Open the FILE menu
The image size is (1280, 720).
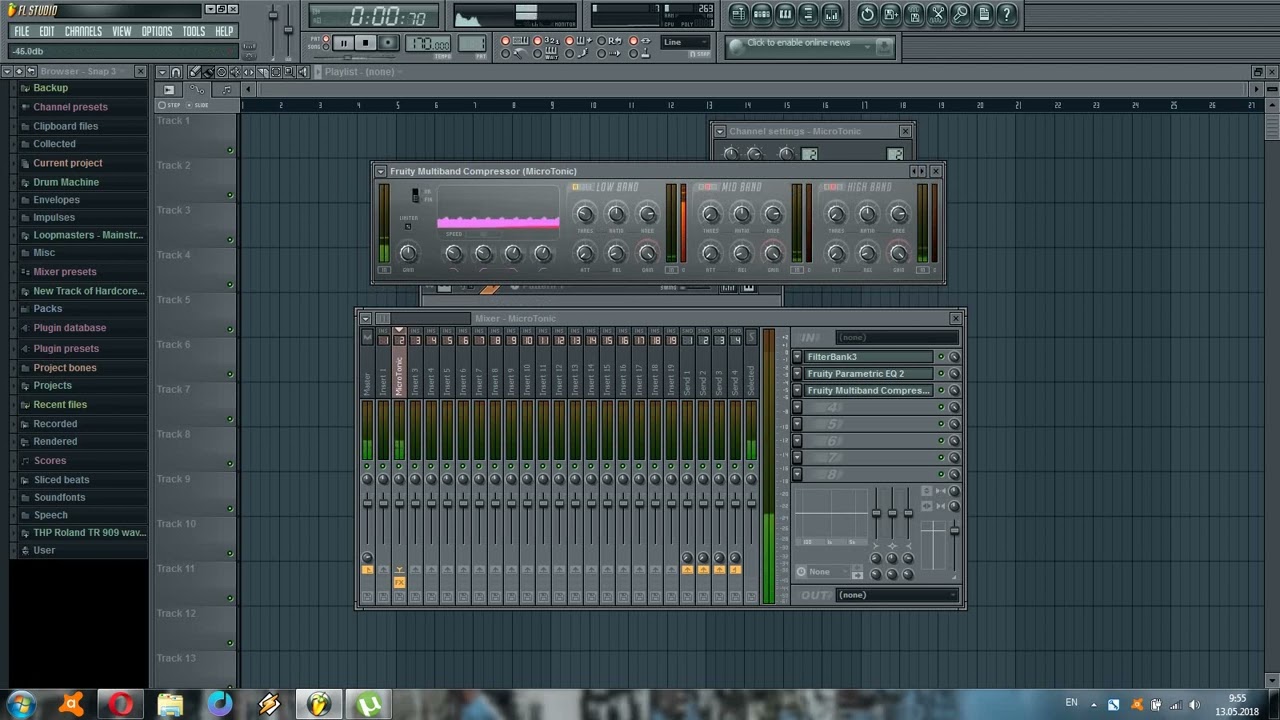(21, 31)
